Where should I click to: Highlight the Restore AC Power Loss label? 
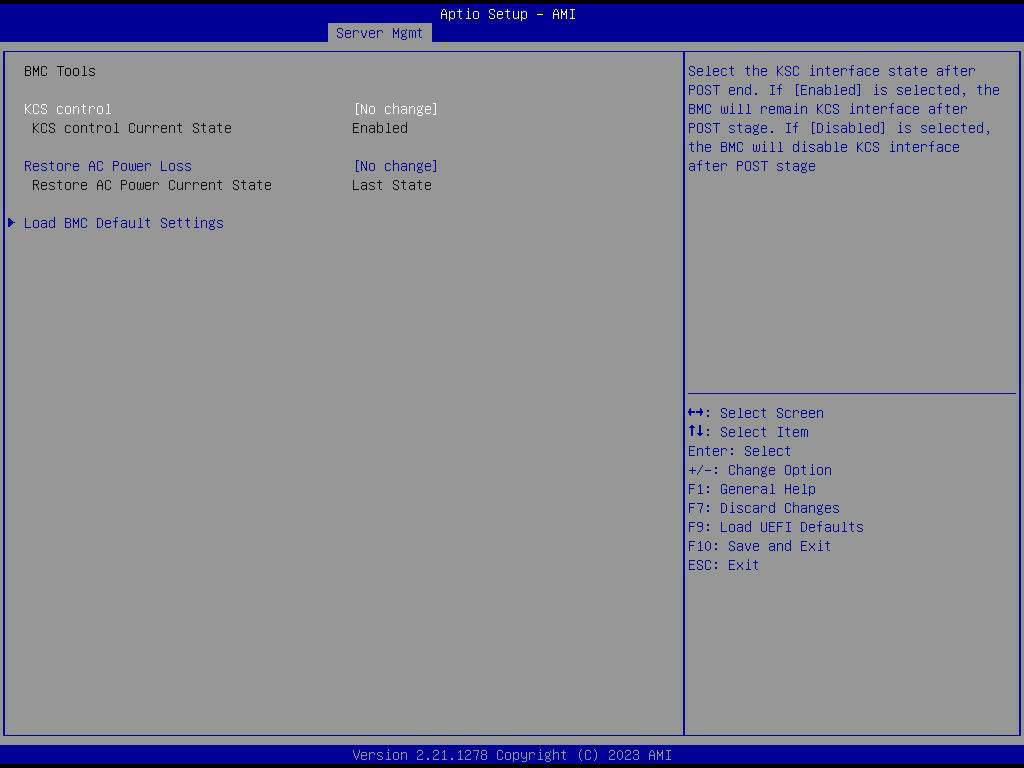tap(108, 166)
